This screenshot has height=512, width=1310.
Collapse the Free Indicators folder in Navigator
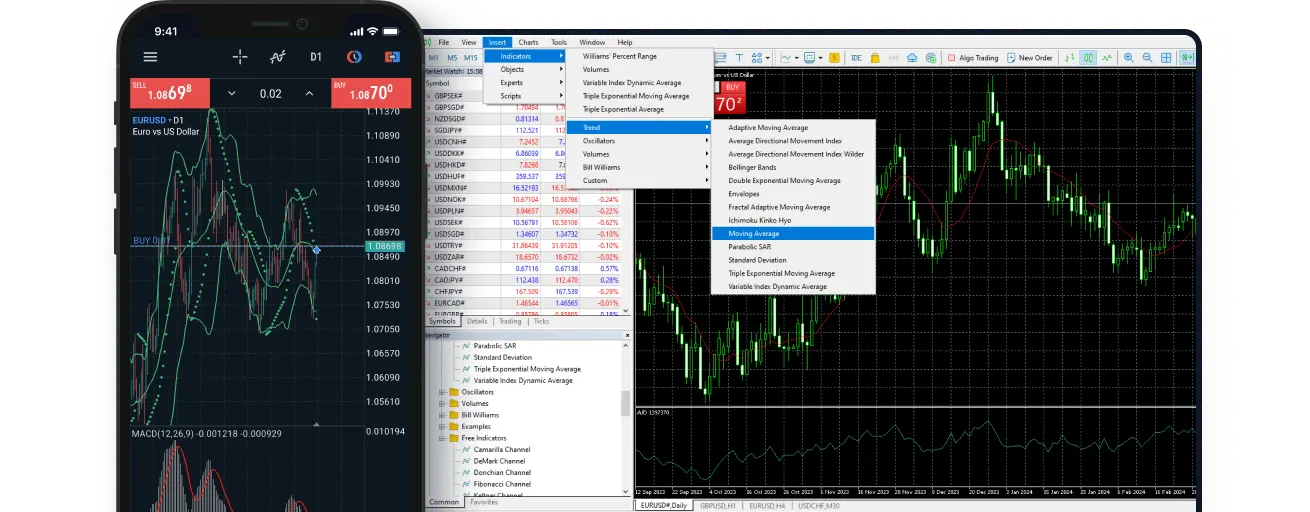[x=442, y=438]
